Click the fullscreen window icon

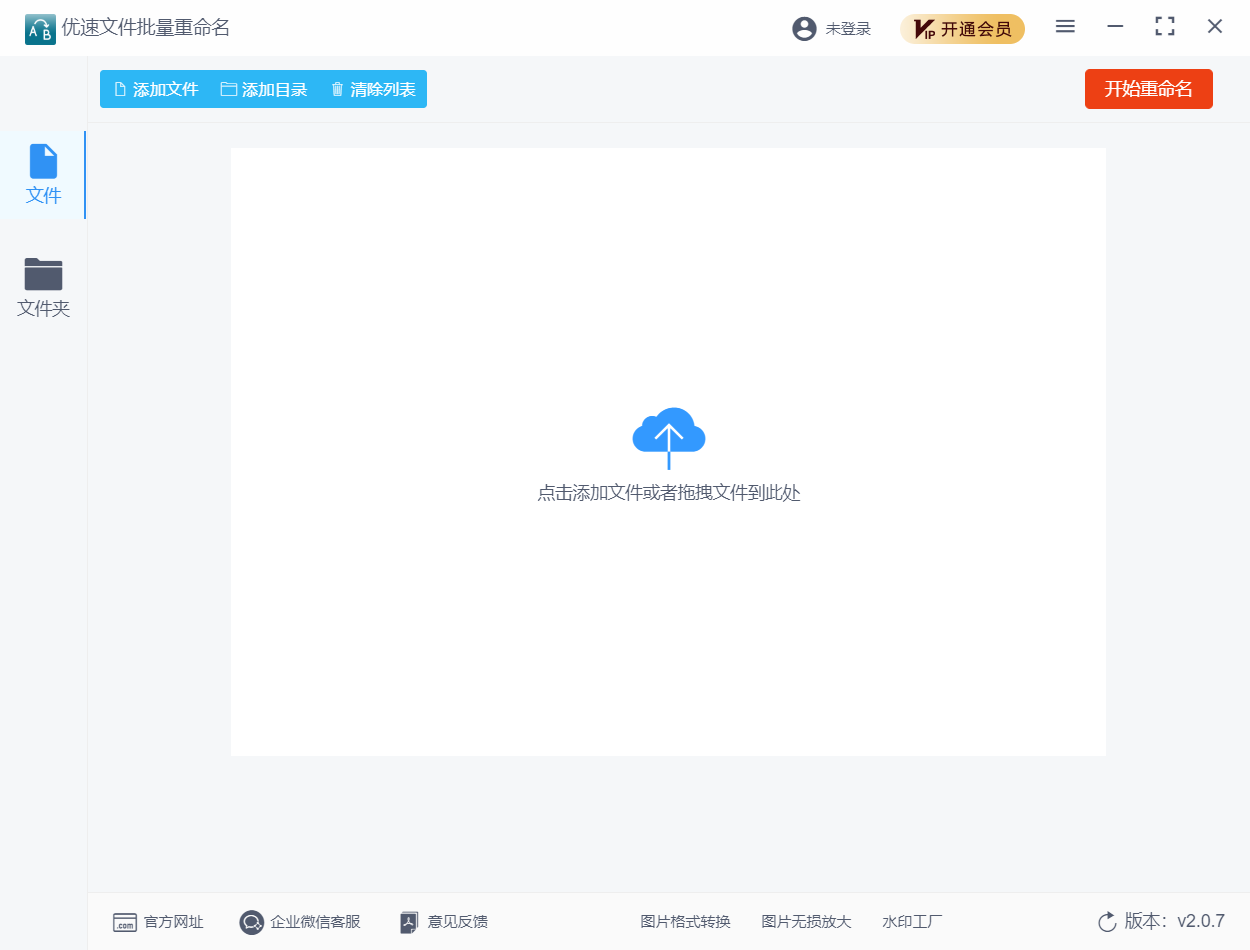coord(1164,27)
